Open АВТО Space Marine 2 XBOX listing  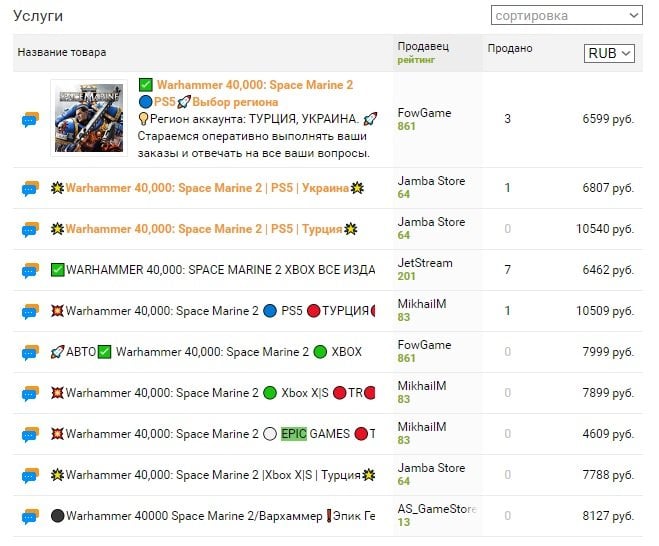pos(206,352)
